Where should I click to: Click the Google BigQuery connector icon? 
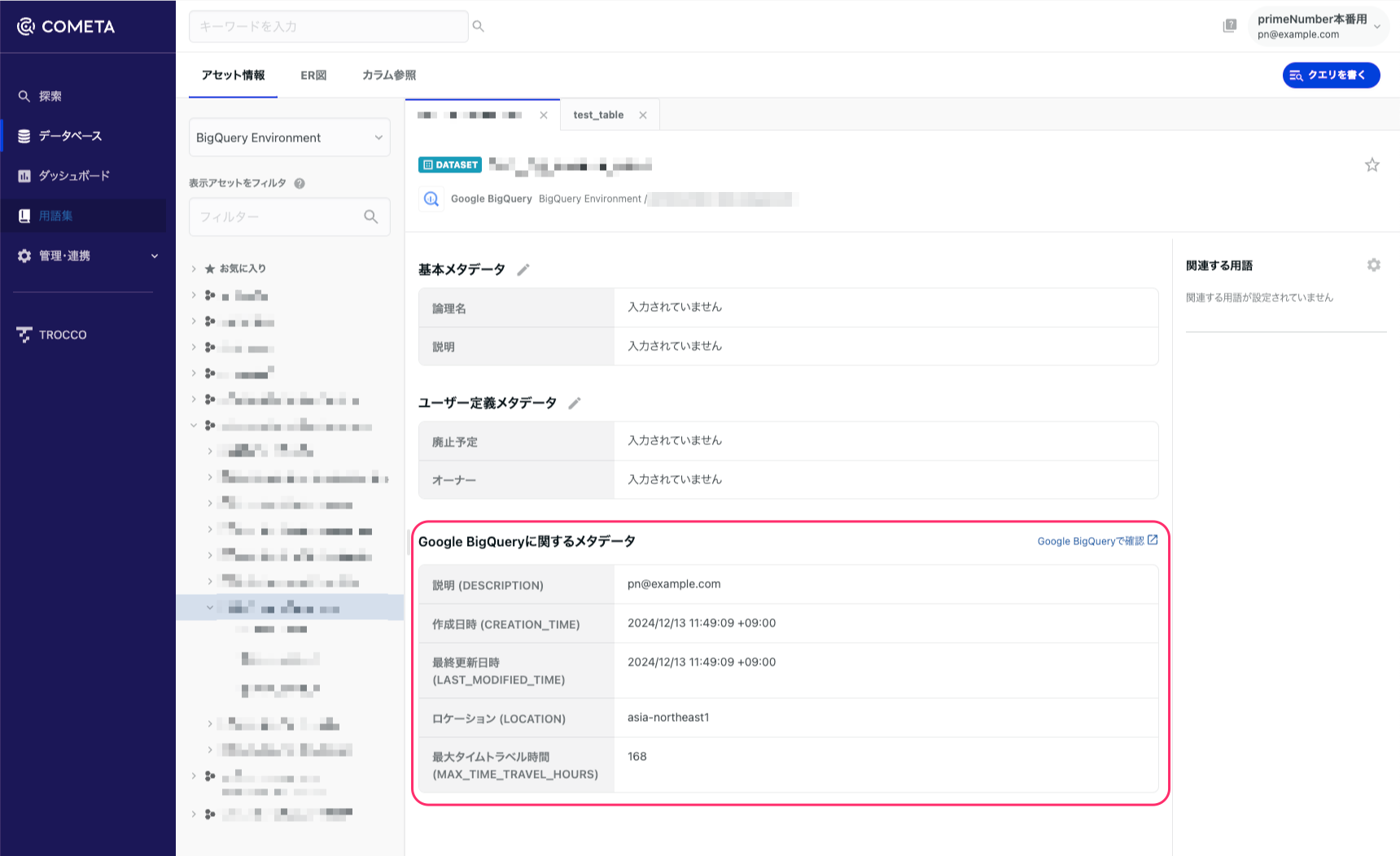pyautogui.click(x=431, y=199)
